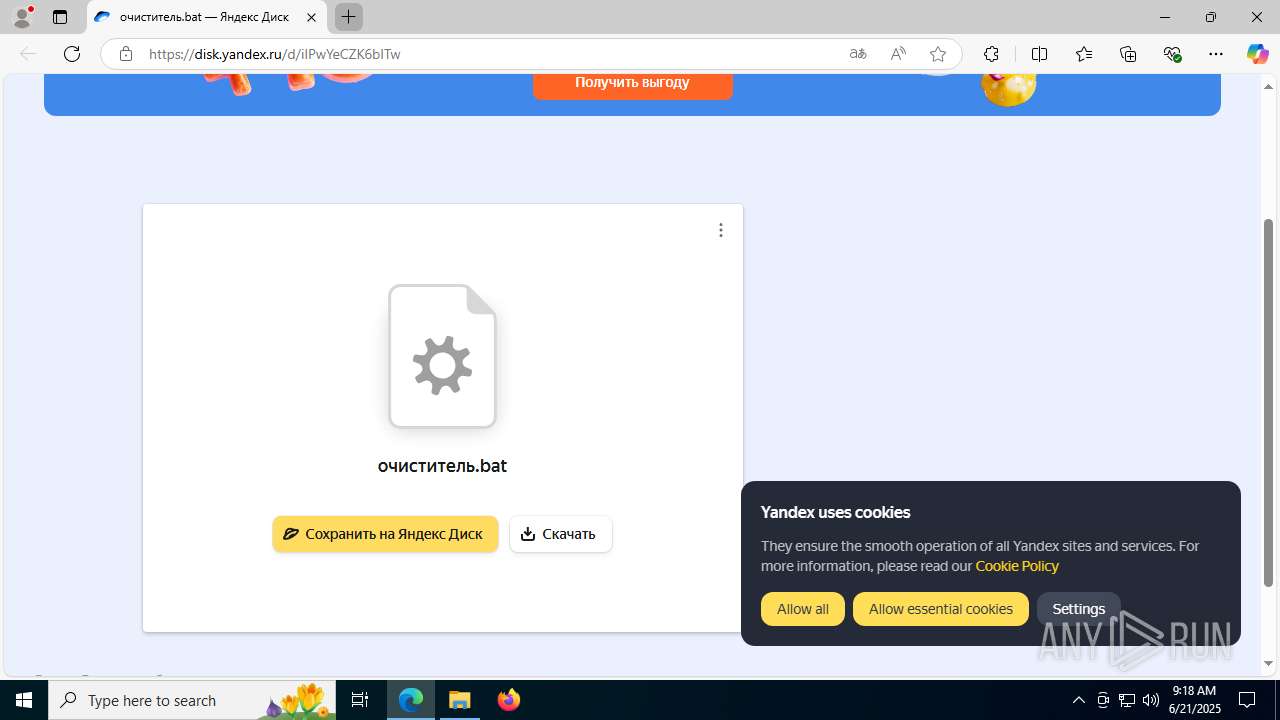Click the volume speaker tray icon
1280x720 pixels.
[x=1151, y=700]
